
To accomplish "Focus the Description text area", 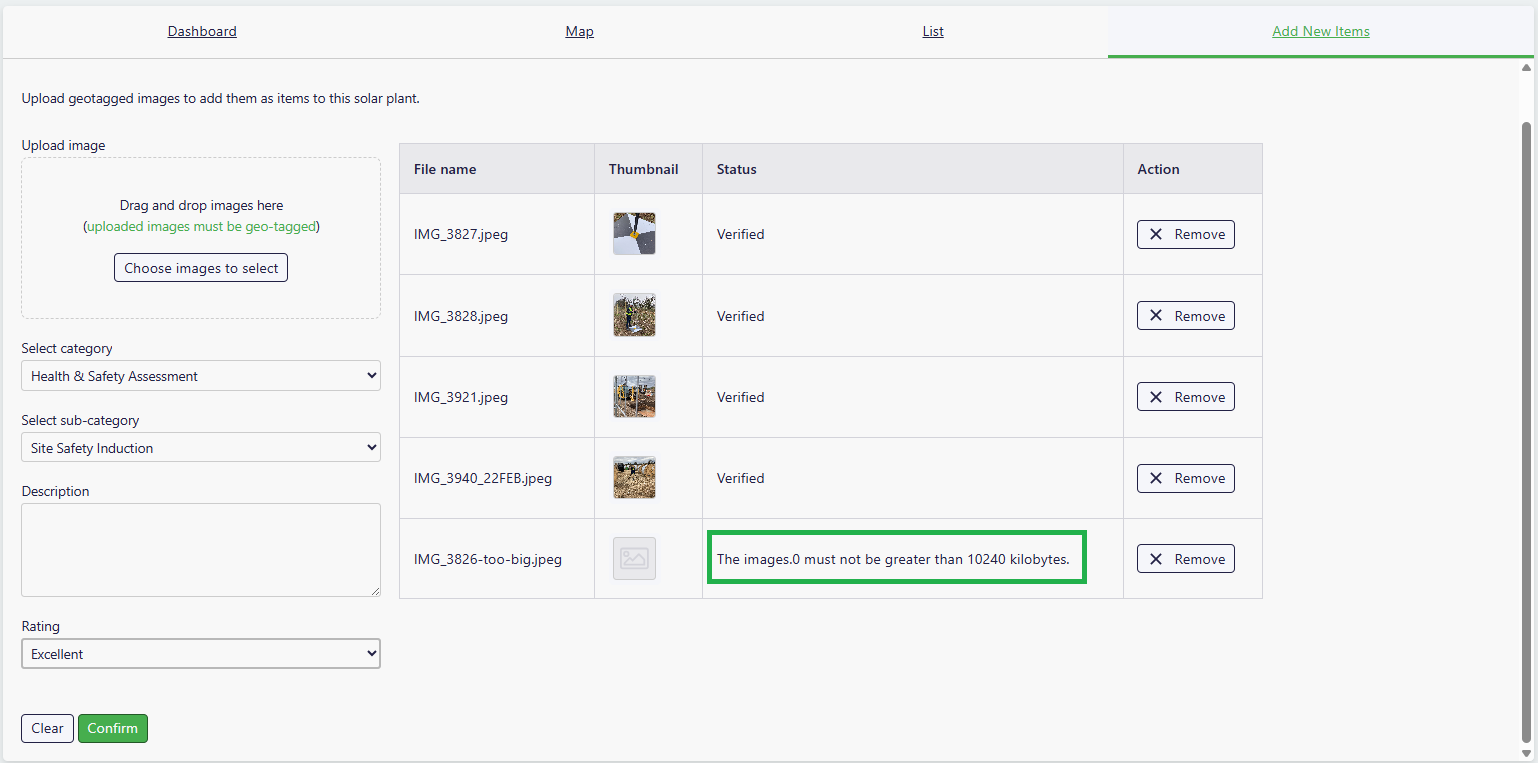I will click(200, 550).
